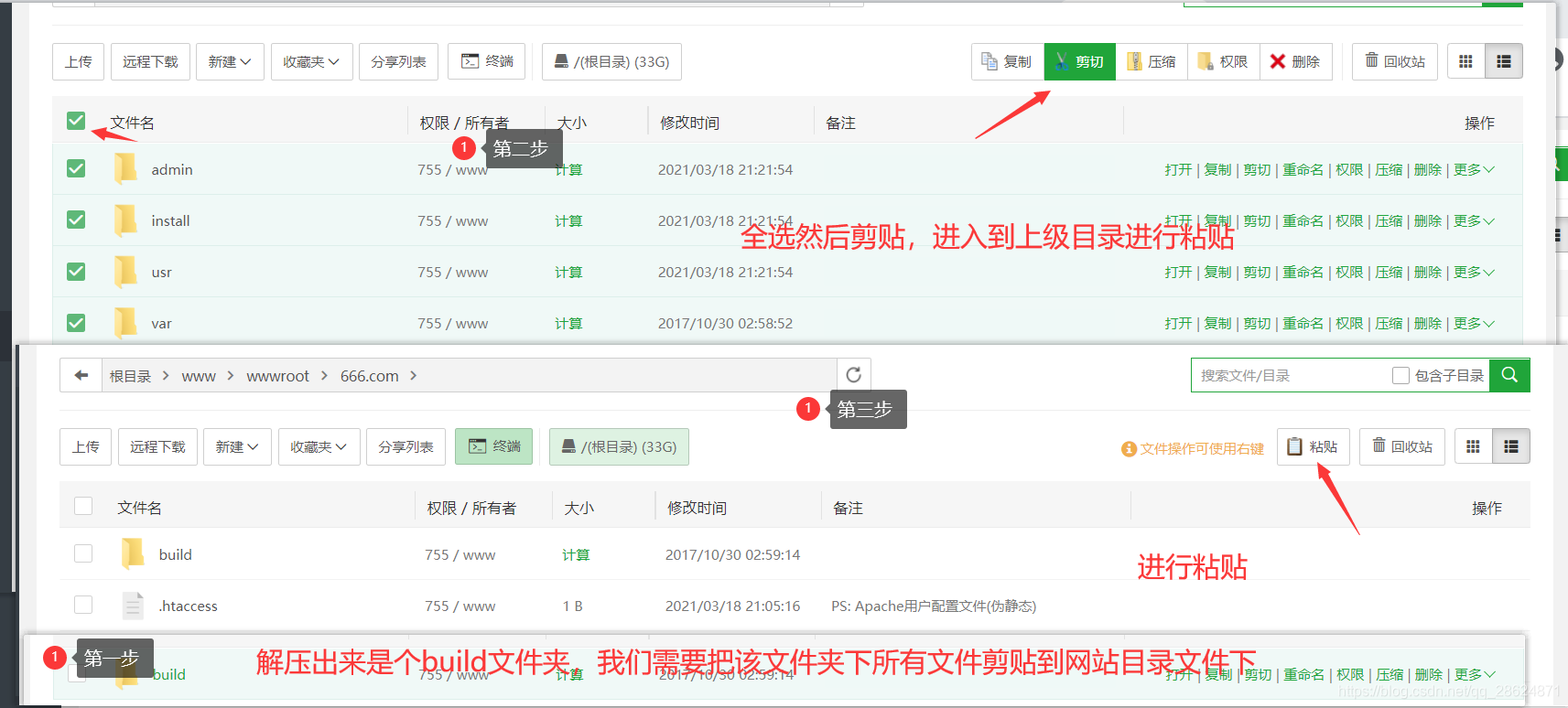The image size is (1568, 708).
Task: Switch to list view in top panel
Action: tap(1503, 61)
